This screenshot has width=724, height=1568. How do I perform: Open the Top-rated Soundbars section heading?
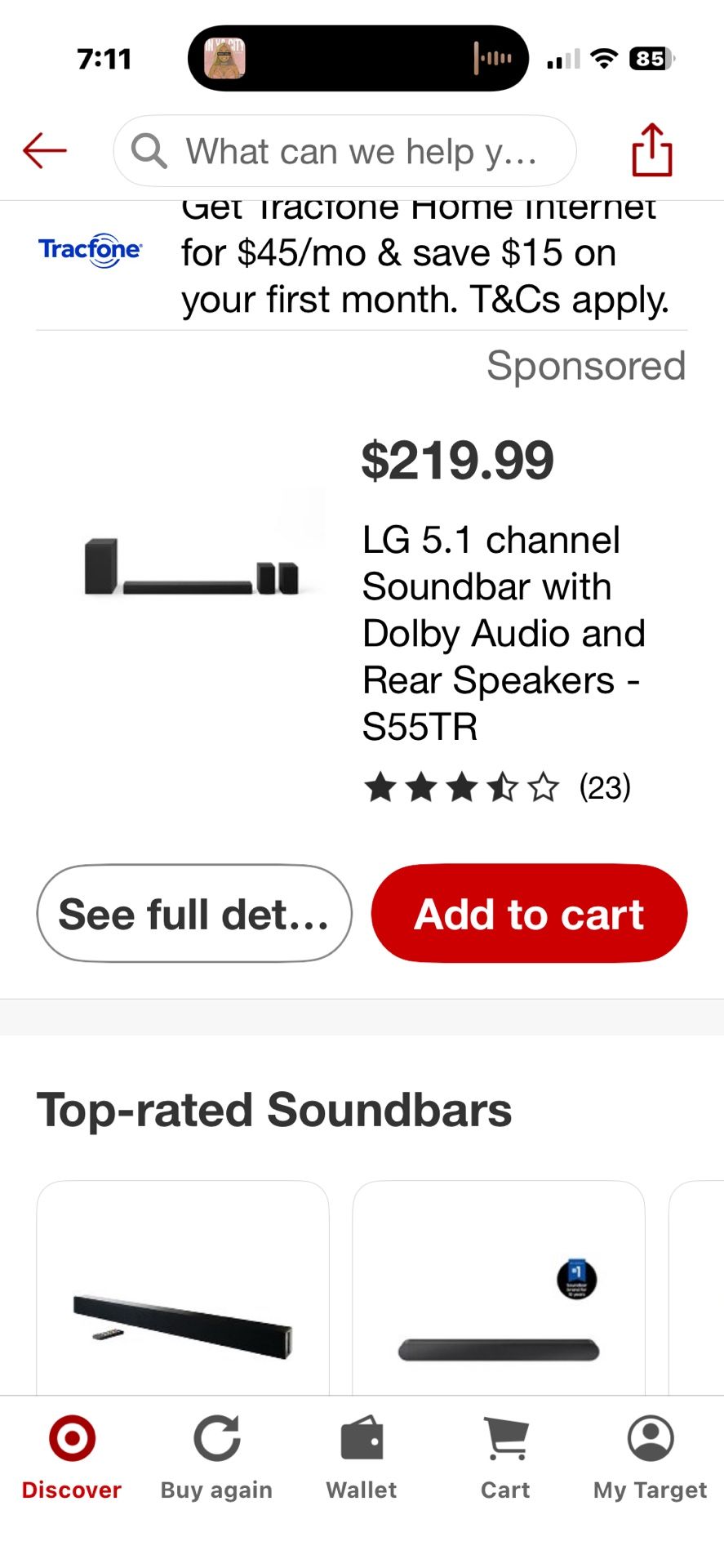click(x=273, y=1108)
